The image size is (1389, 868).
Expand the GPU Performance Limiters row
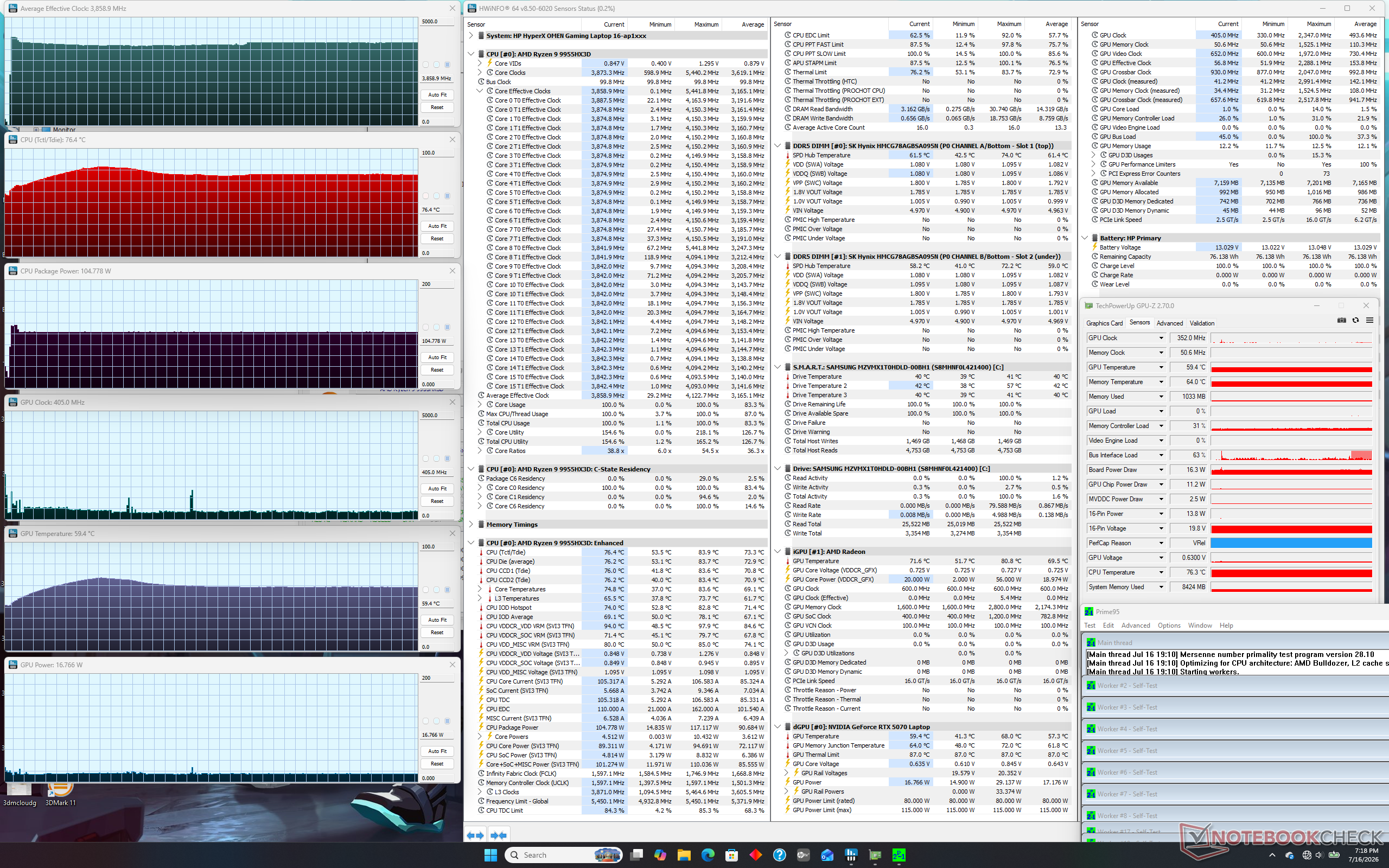(x=1093, y=164)
